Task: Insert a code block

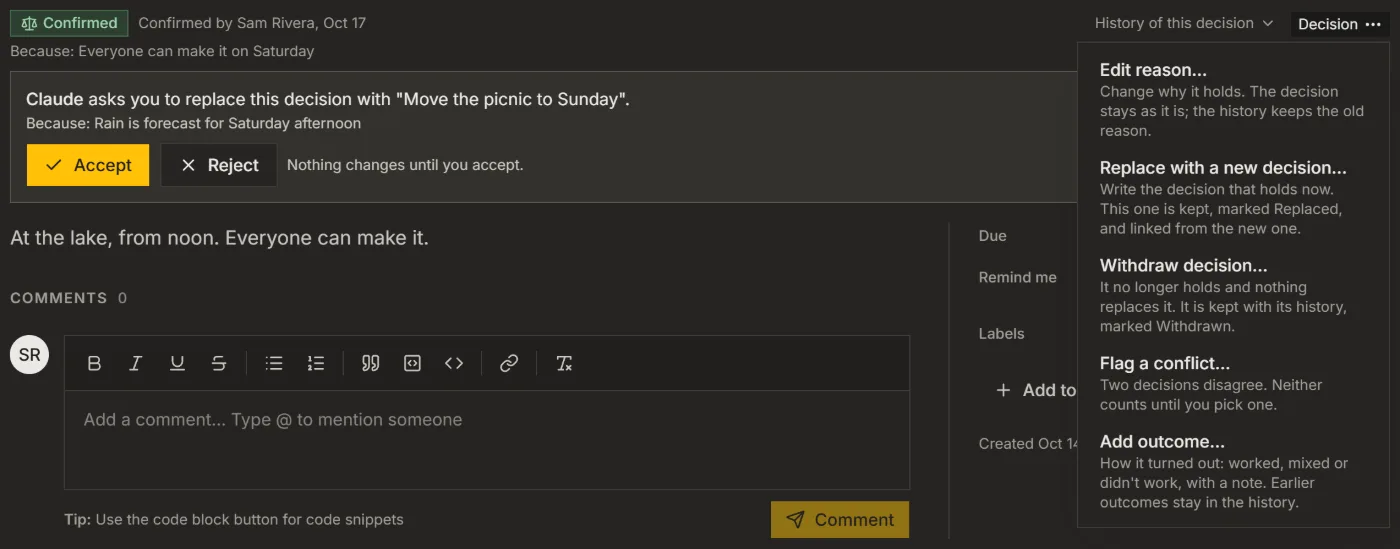Action: pyautogui.click(x=412, y=363)
